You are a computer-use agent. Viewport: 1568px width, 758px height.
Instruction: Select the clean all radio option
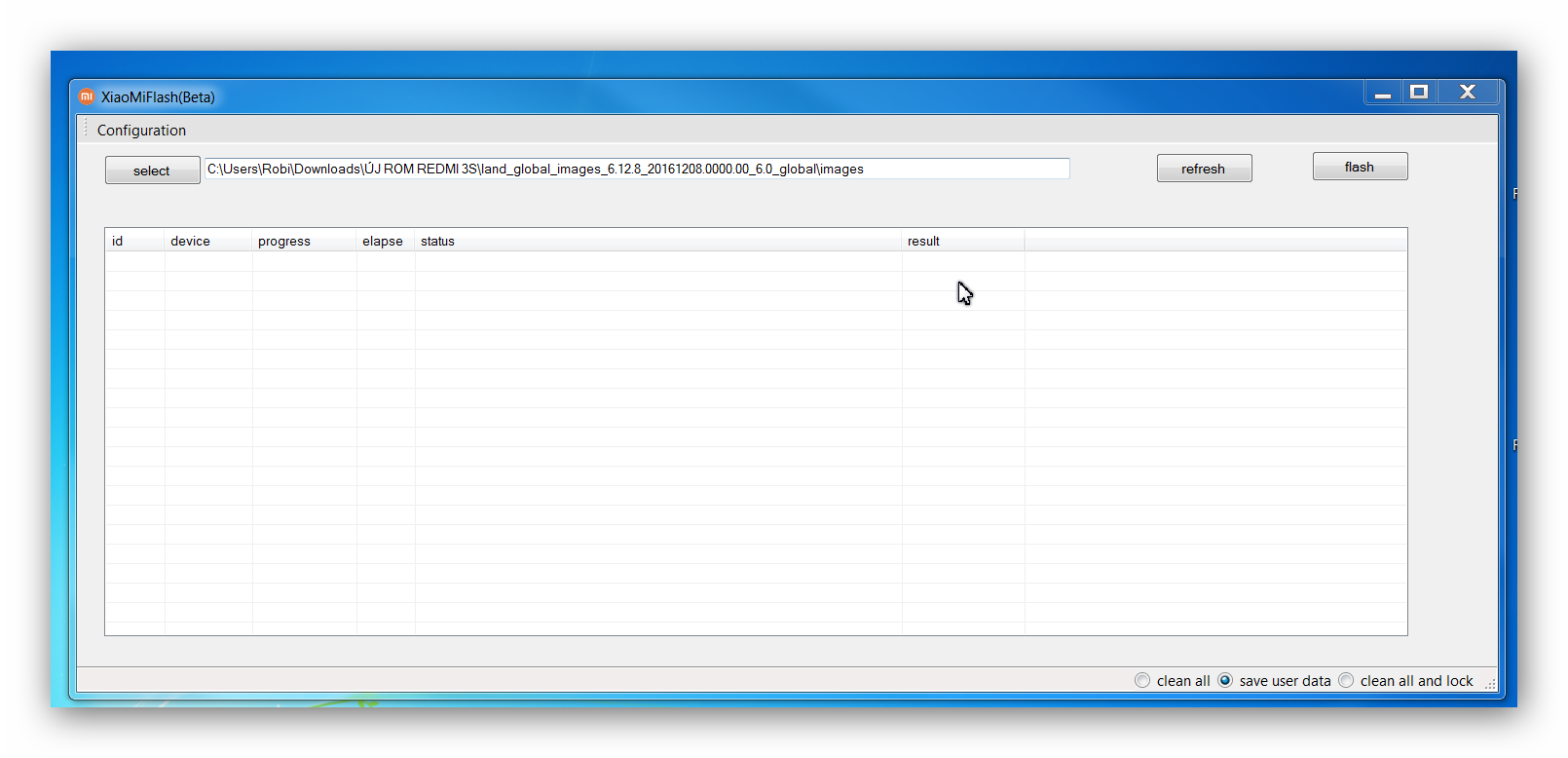pos(1173,681)
